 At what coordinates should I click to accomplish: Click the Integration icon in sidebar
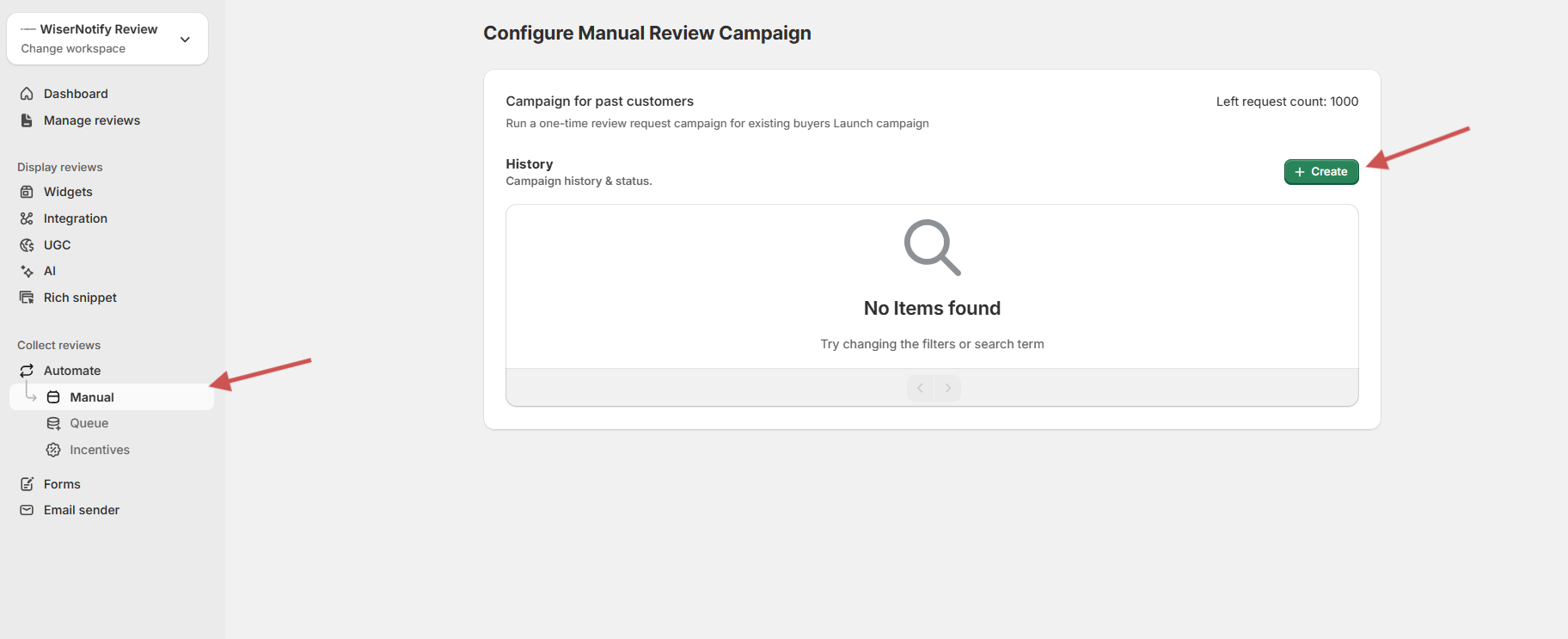point(27,218)
